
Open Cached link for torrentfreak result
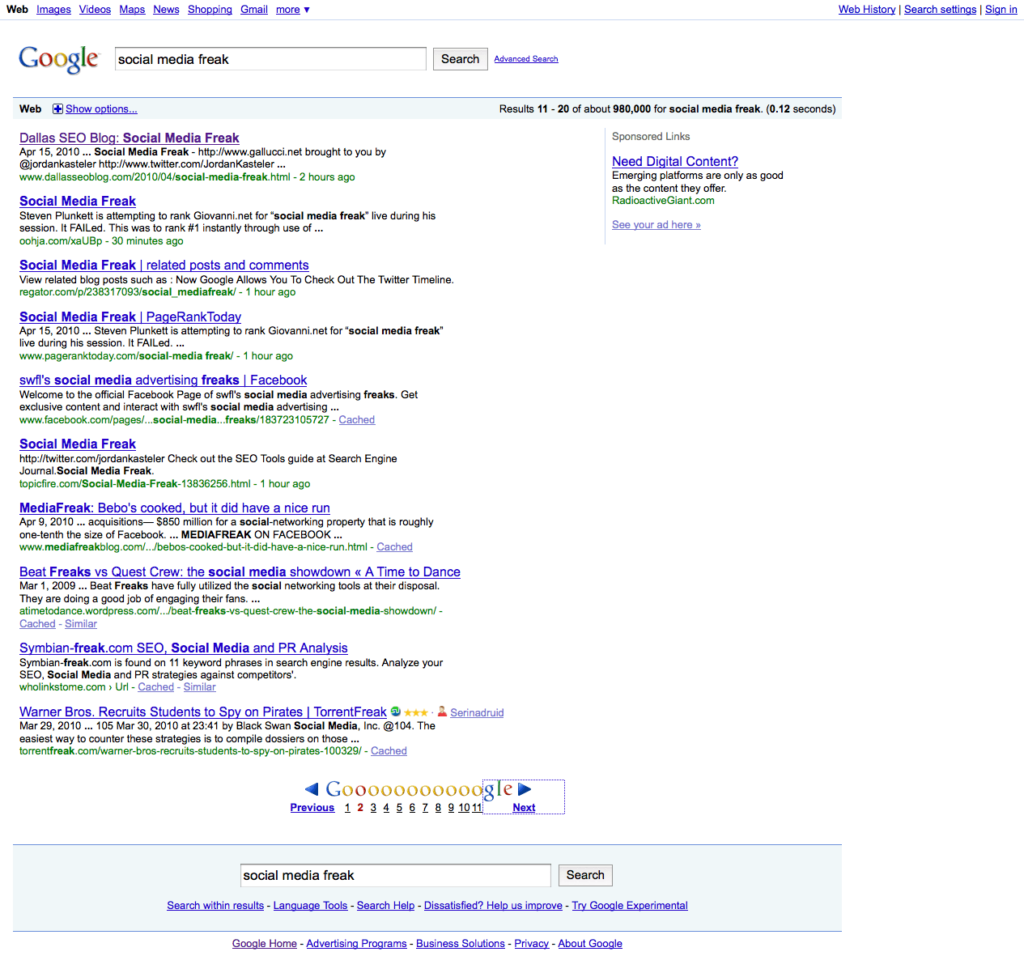click(389, 751)
